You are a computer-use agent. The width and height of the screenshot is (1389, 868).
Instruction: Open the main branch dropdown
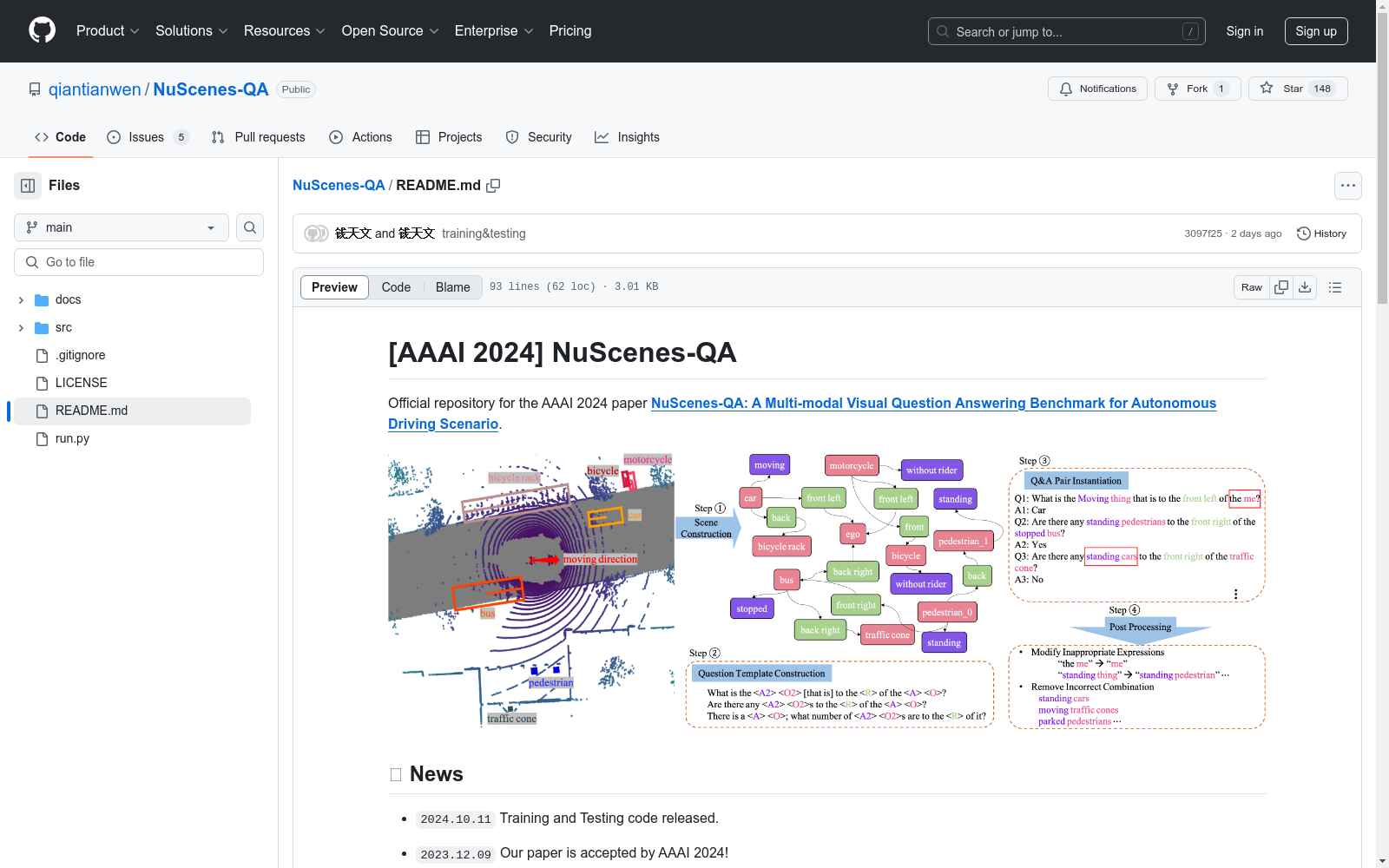pos(122,227)
